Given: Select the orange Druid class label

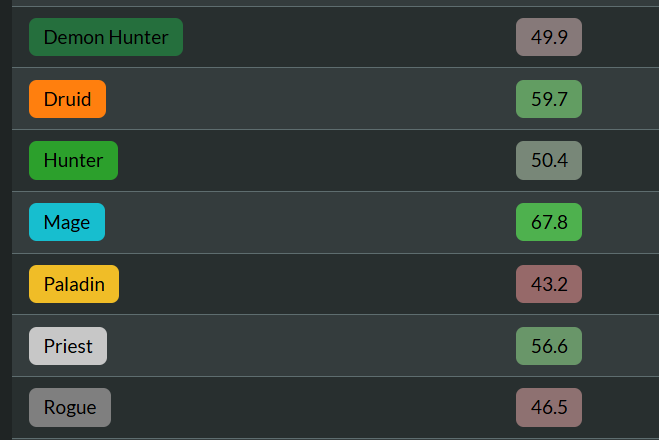Looking at the screenshot, I should pyautogui.click(x=67, y=99).
